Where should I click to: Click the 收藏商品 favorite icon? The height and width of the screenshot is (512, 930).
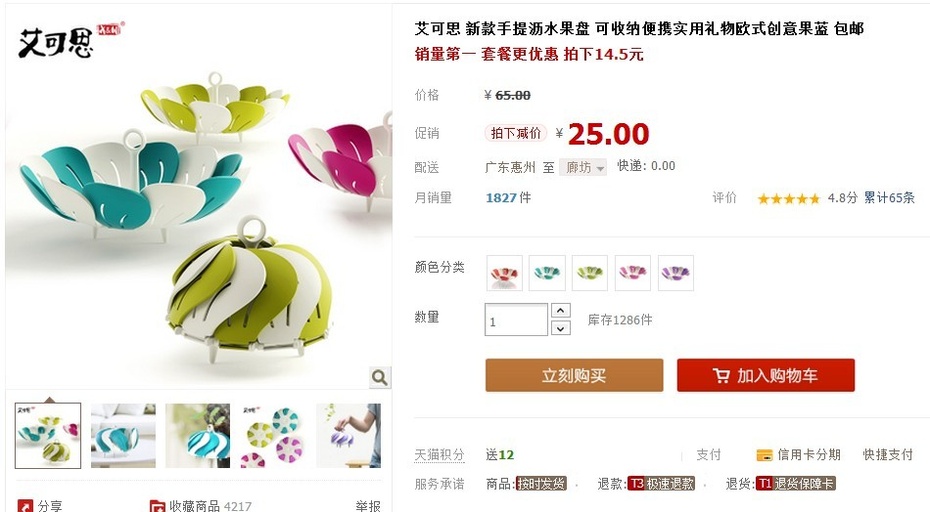157,506
